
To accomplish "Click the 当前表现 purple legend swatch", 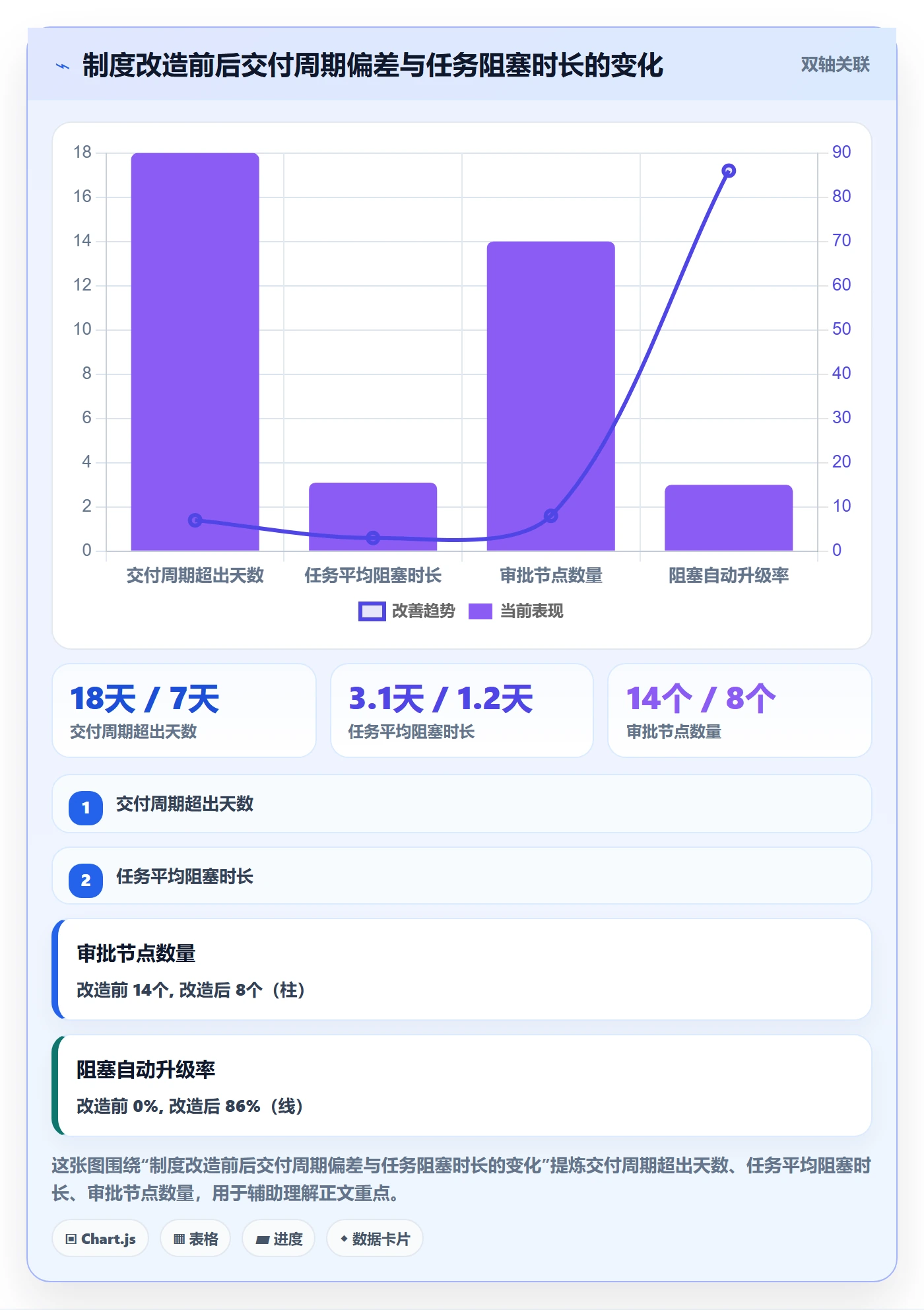I will [480, 611].
